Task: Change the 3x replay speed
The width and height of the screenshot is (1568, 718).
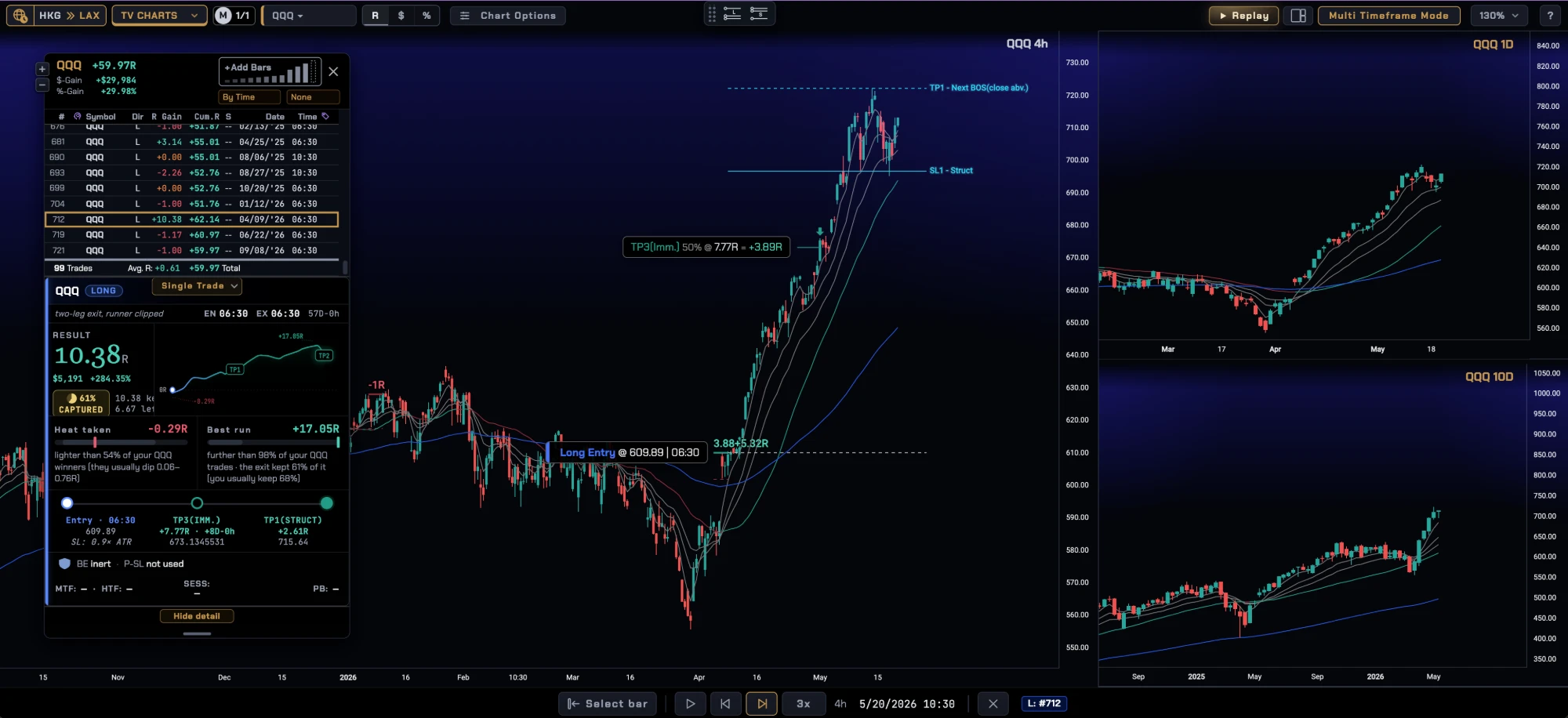Action: click(804, 704)
